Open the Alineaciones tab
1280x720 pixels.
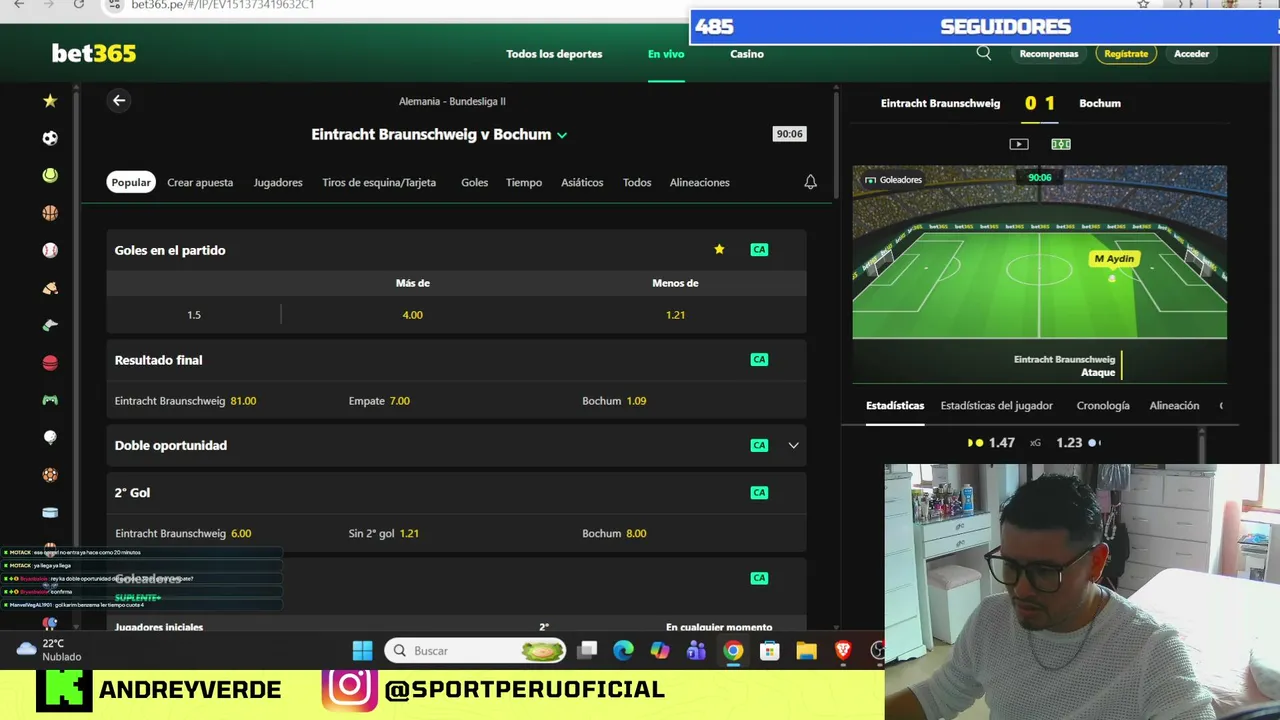(x=699, y=182)
